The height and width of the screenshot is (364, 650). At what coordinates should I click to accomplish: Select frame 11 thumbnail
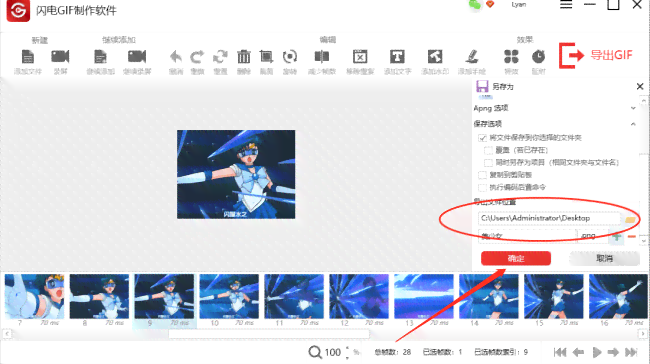click(294, 296)
